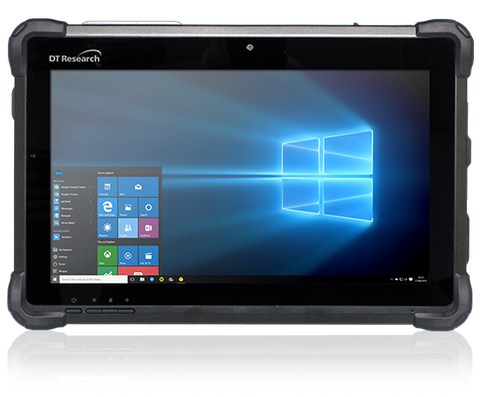This screenshot has height=397, width=480.
Task: Launch the green Xbox tile
Action: (x=107, y=256)
